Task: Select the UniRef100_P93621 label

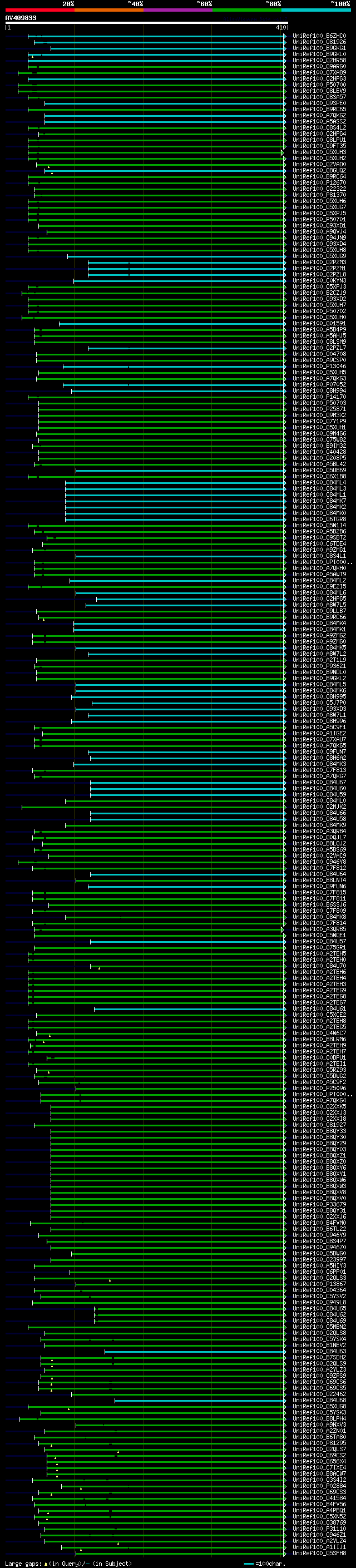Action: point(319,666)
